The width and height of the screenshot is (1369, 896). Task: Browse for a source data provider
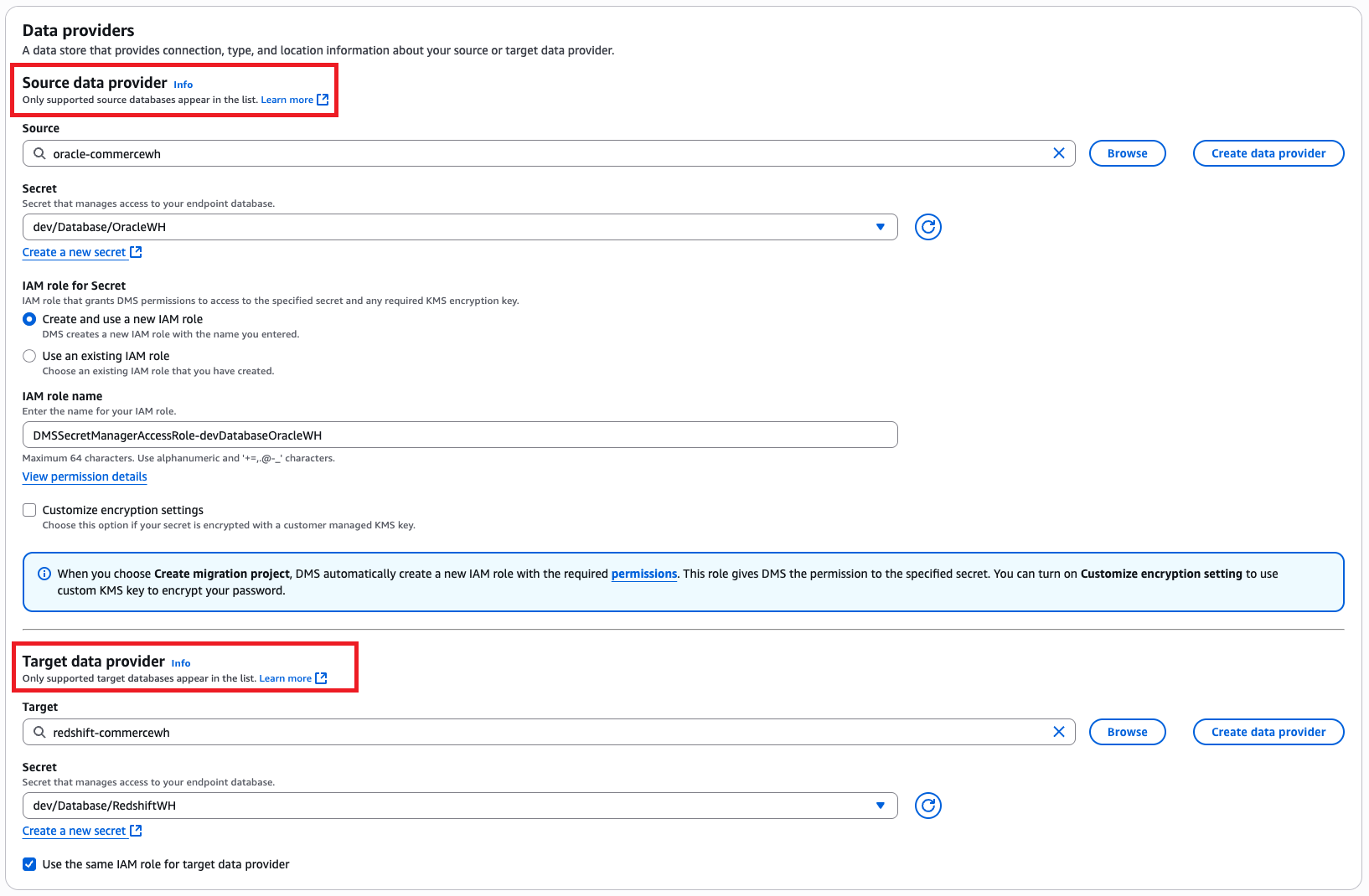[1127, 153]
